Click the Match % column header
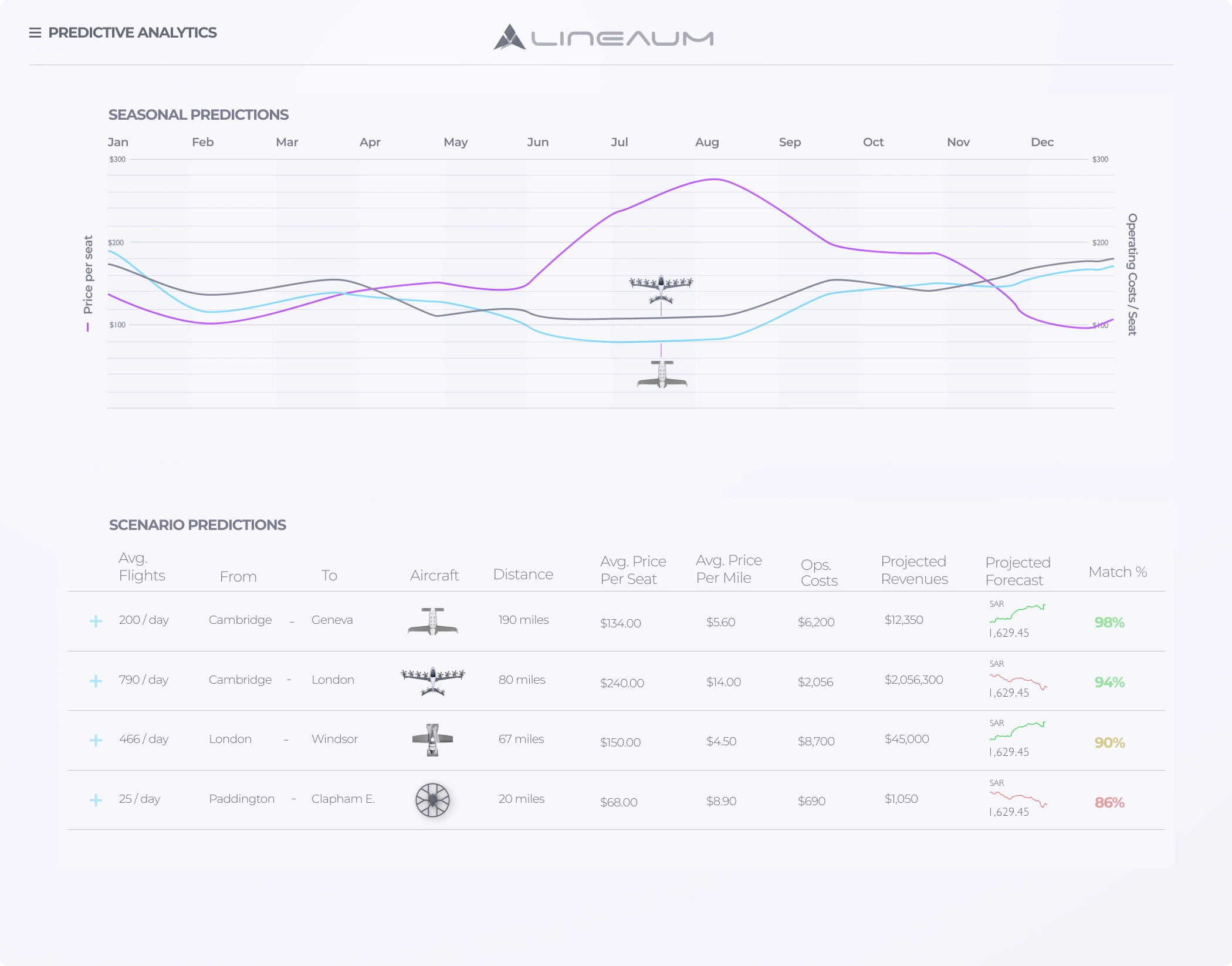Screen dimensions: 1232x966 (1117, 572)
